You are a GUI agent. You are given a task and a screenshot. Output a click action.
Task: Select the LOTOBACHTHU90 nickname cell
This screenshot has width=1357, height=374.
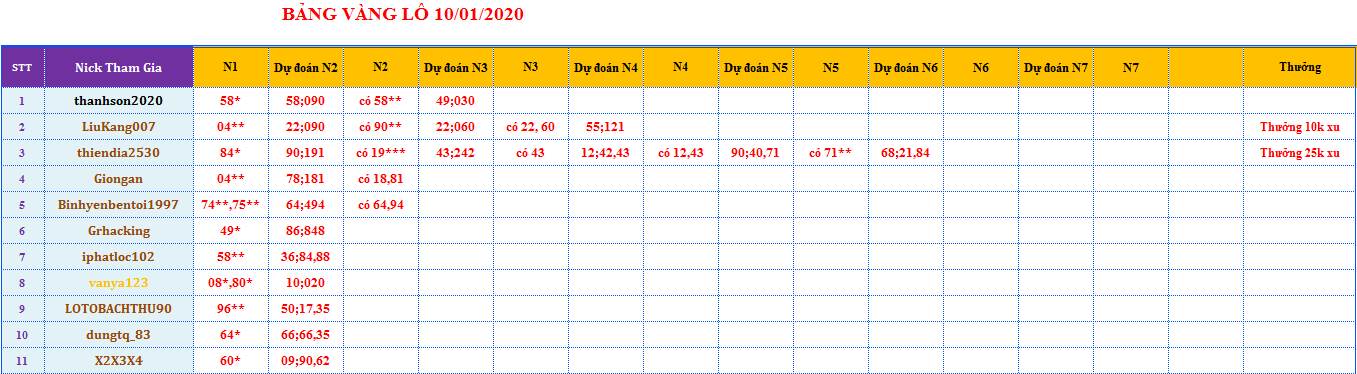click(x=118, y=309)
